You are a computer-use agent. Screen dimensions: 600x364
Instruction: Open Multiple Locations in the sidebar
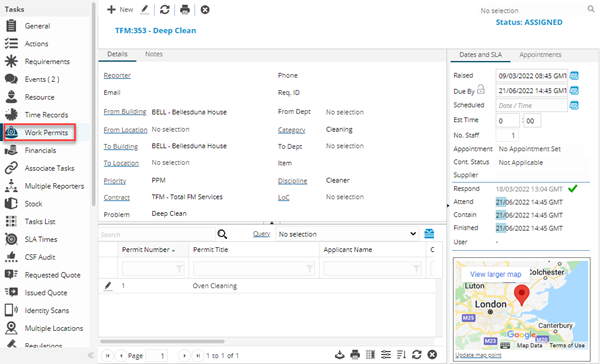54,328
